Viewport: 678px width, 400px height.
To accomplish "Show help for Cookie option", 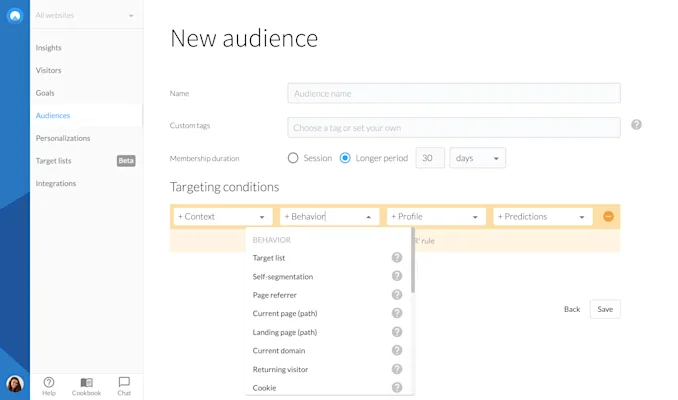I will click(x=397, y=387).
